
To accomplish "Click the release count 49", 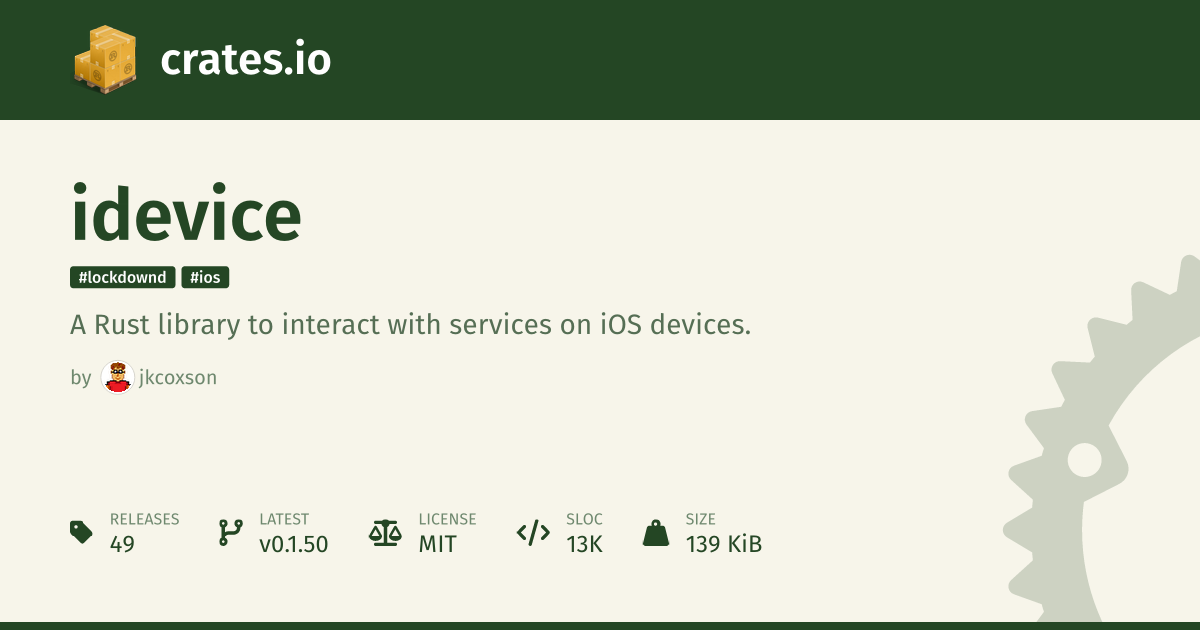I will tap(122, 544).
